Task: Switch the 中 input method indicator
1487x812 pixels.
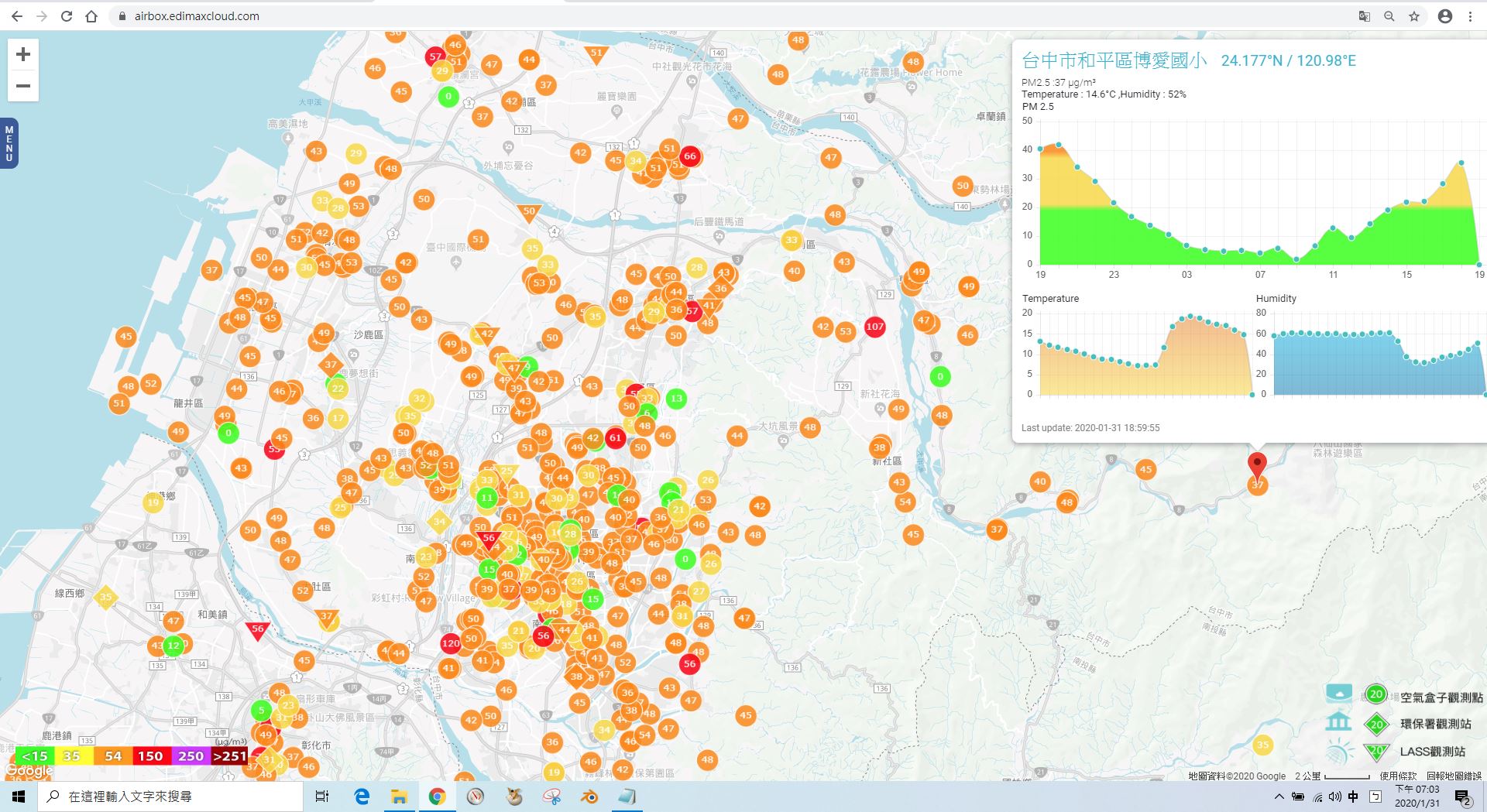Action: point(1353,797)
